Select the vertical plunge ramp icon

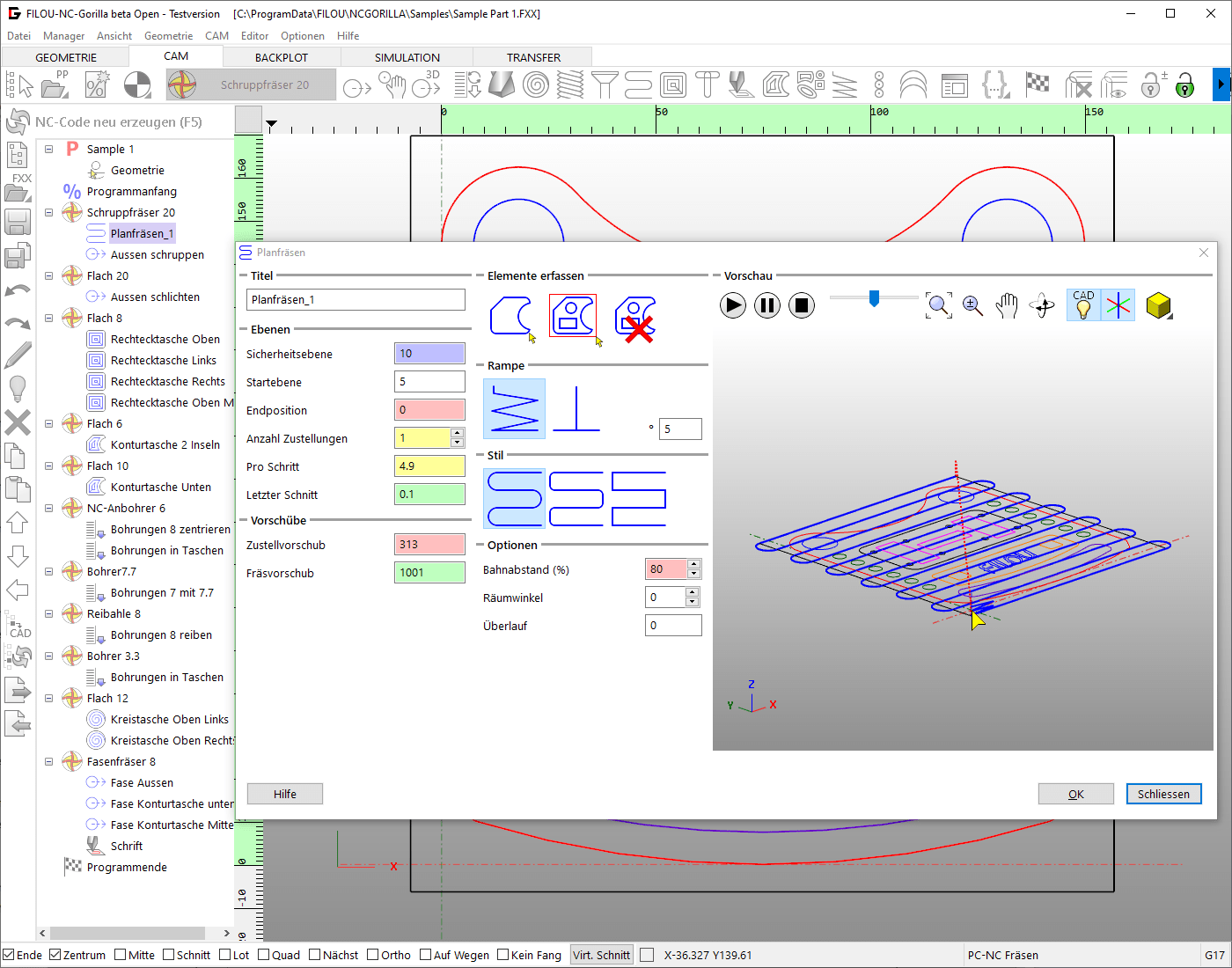[577, 408]
